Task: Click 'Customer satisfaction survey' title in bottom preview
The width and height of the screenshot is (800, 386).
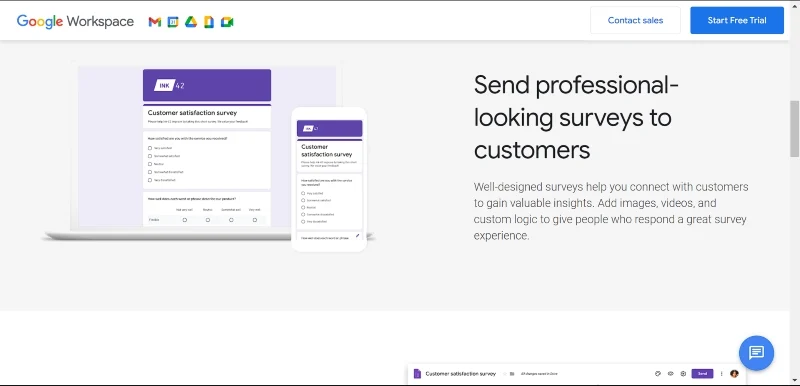Action: [x=461, y=374]
